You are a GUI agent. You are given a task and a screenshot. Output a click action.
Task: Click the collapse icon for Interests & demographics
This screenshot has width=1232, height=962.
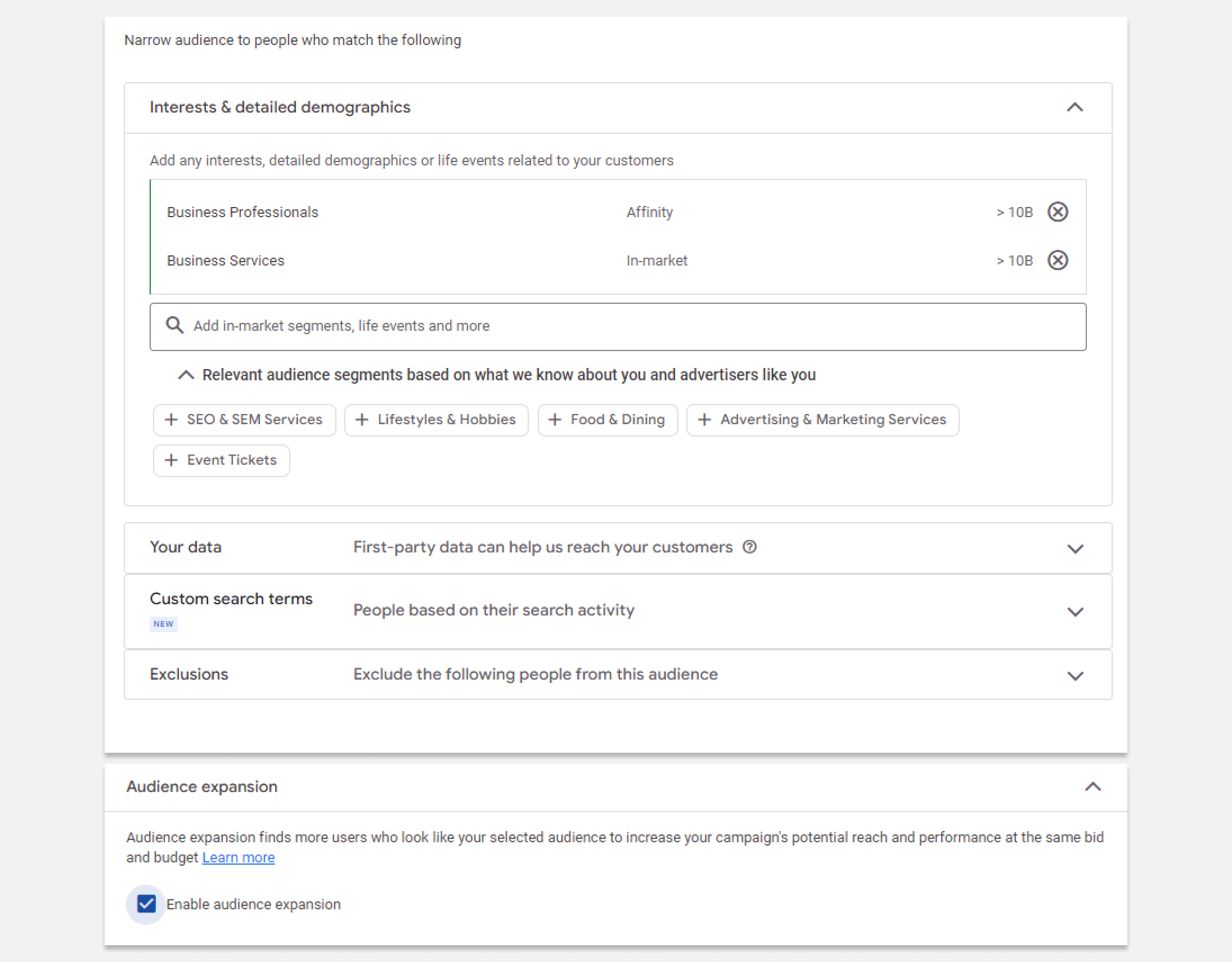click(x=1075, y=107)
